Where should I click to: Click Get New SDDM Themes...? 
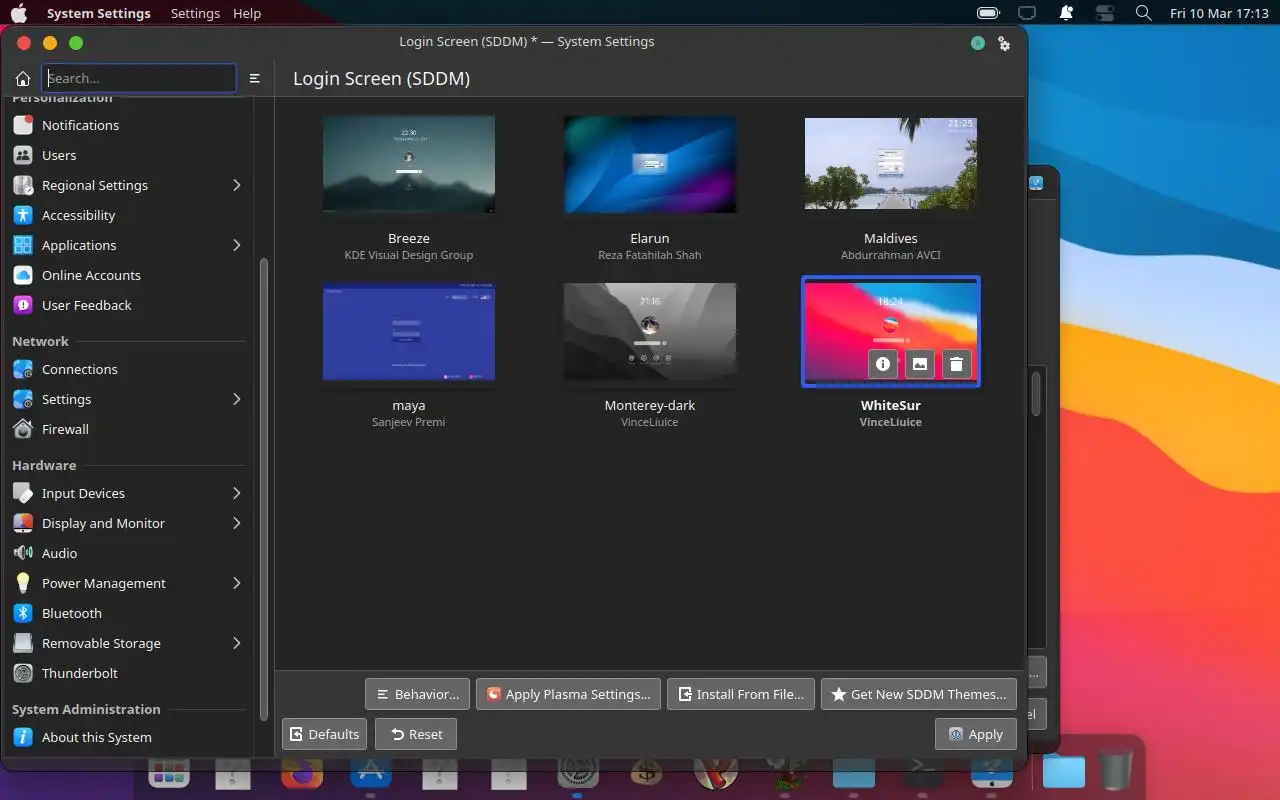[x=918, y=694]
